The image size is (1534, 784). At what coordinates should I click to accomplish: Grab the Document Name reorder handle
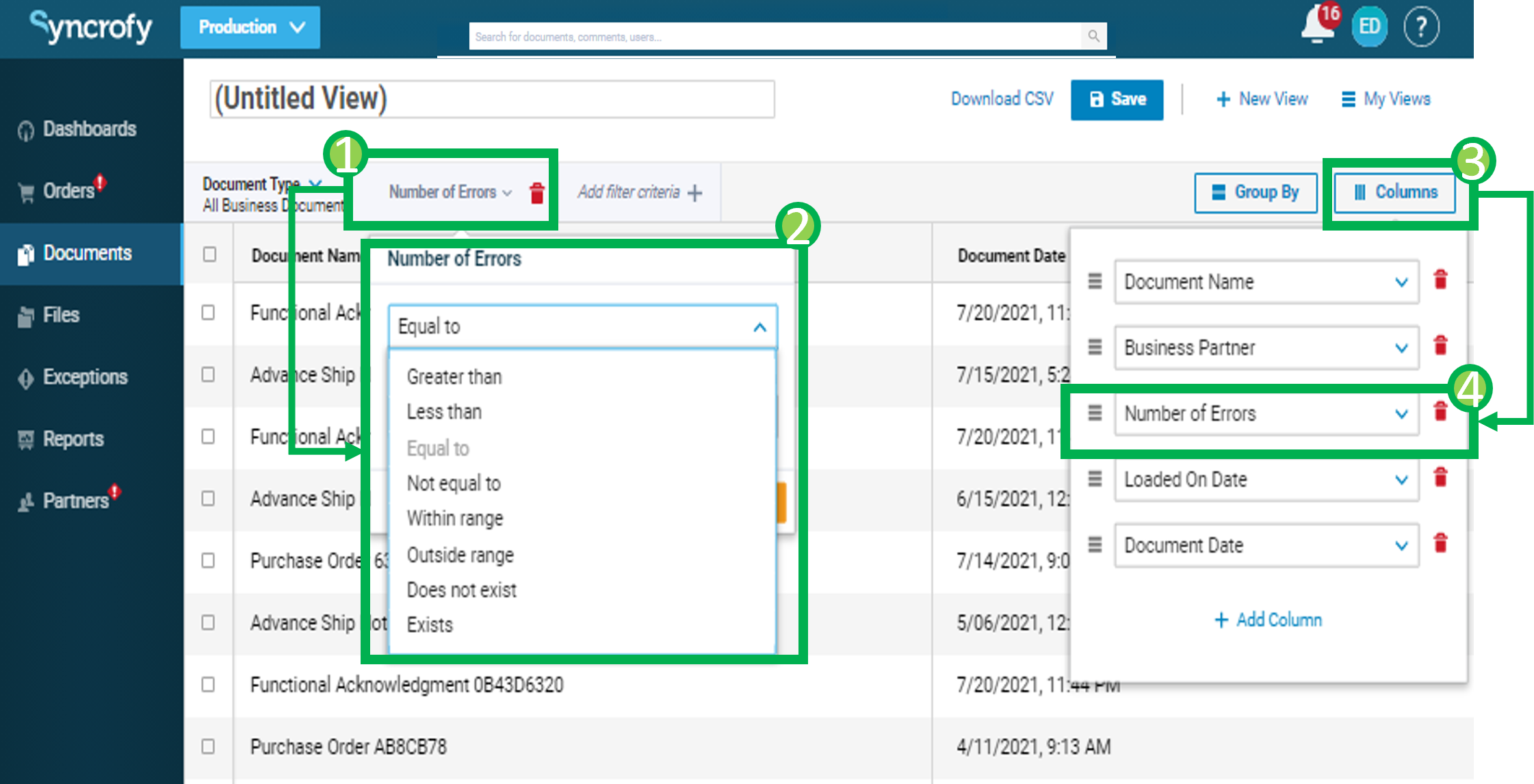pos(1095,280)
